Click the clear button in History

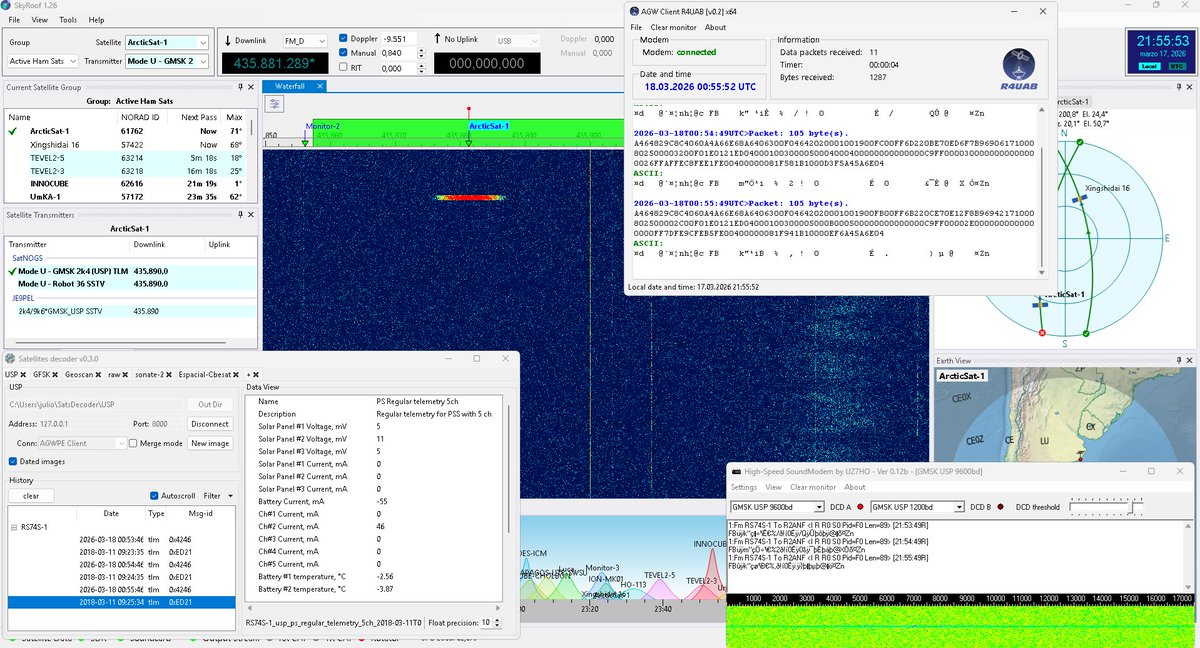[x=31, y=496]
